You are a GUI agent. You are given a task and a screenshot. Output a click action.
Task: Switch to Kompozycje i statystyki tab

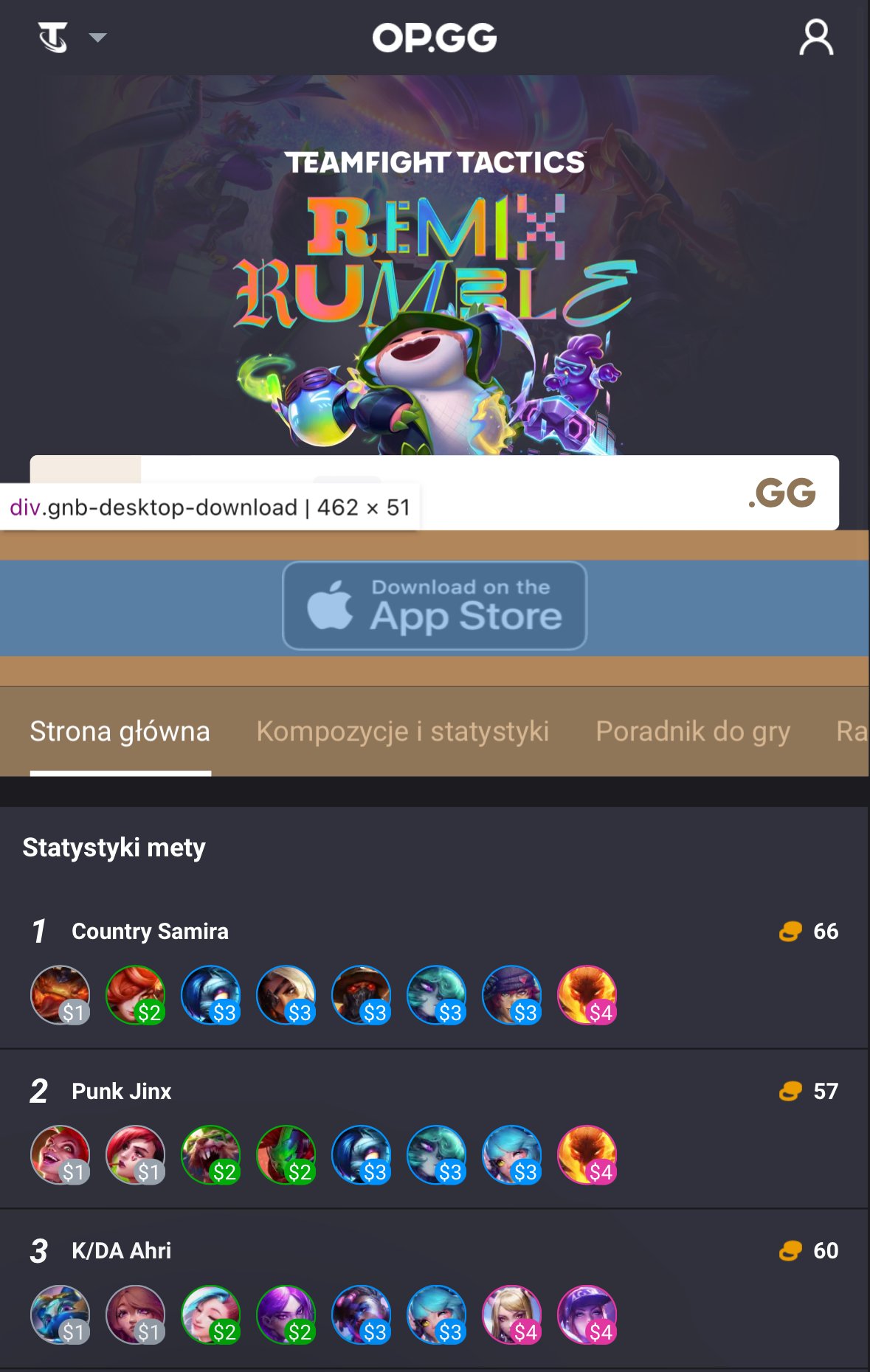pos(403,731)
